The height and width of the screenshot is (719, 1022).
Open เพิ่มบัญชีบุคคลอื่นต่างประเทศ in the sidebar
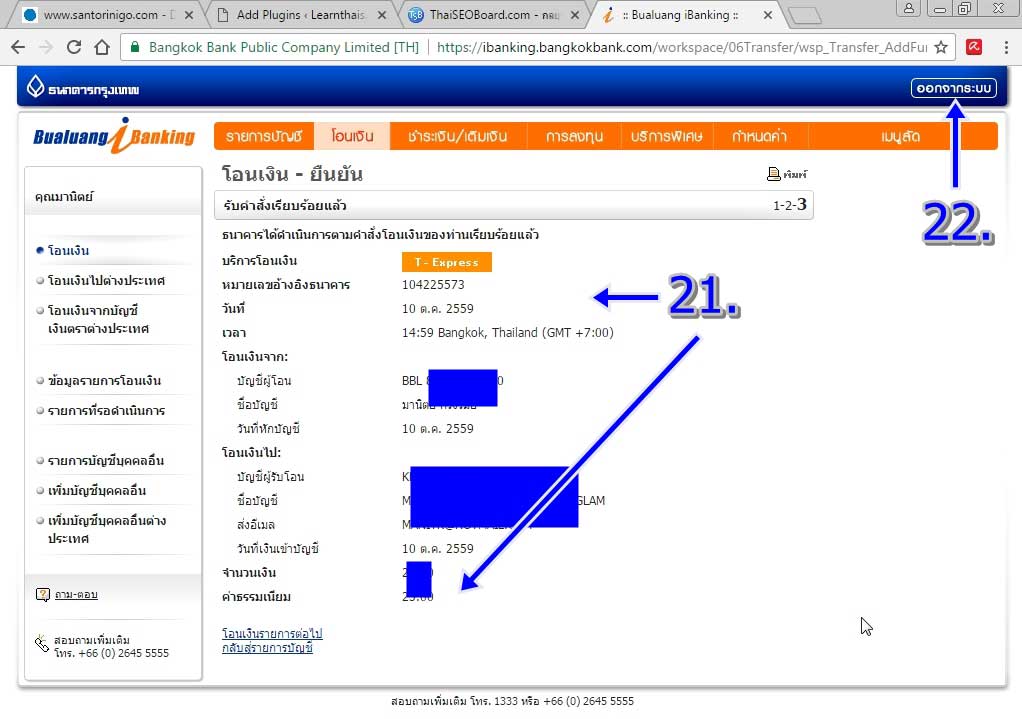coord(107,529)
